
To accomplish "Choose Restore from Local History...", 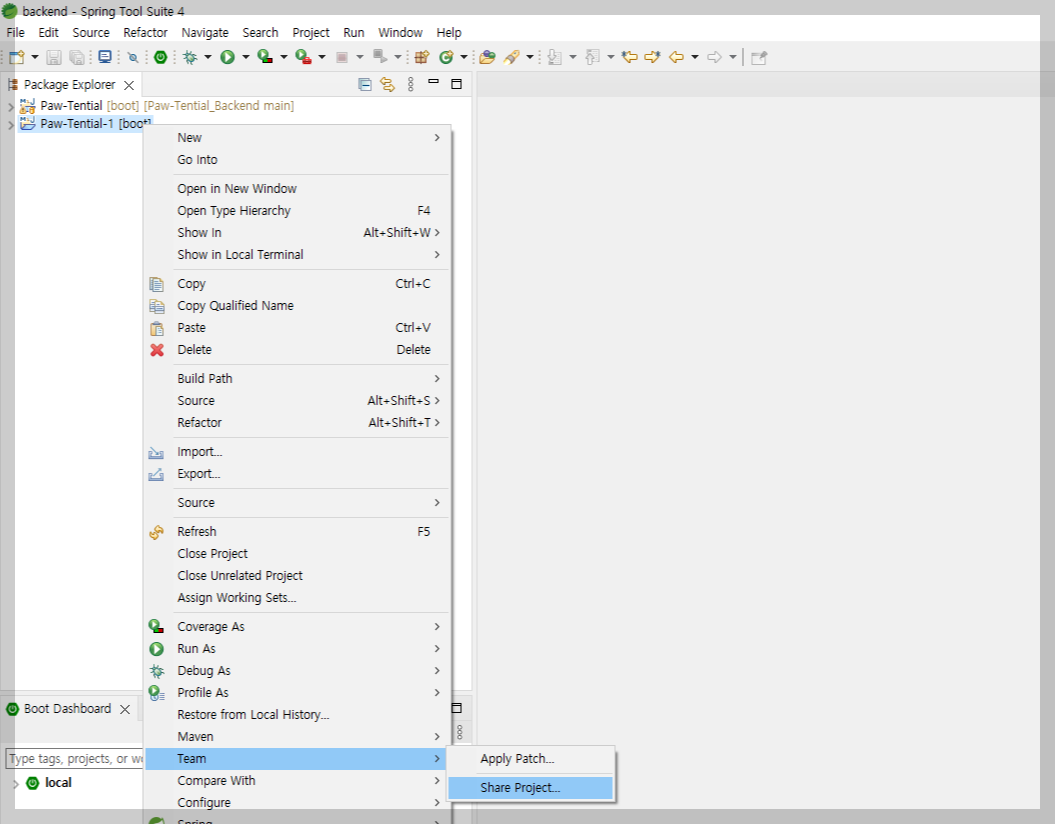I will [296, 715].
